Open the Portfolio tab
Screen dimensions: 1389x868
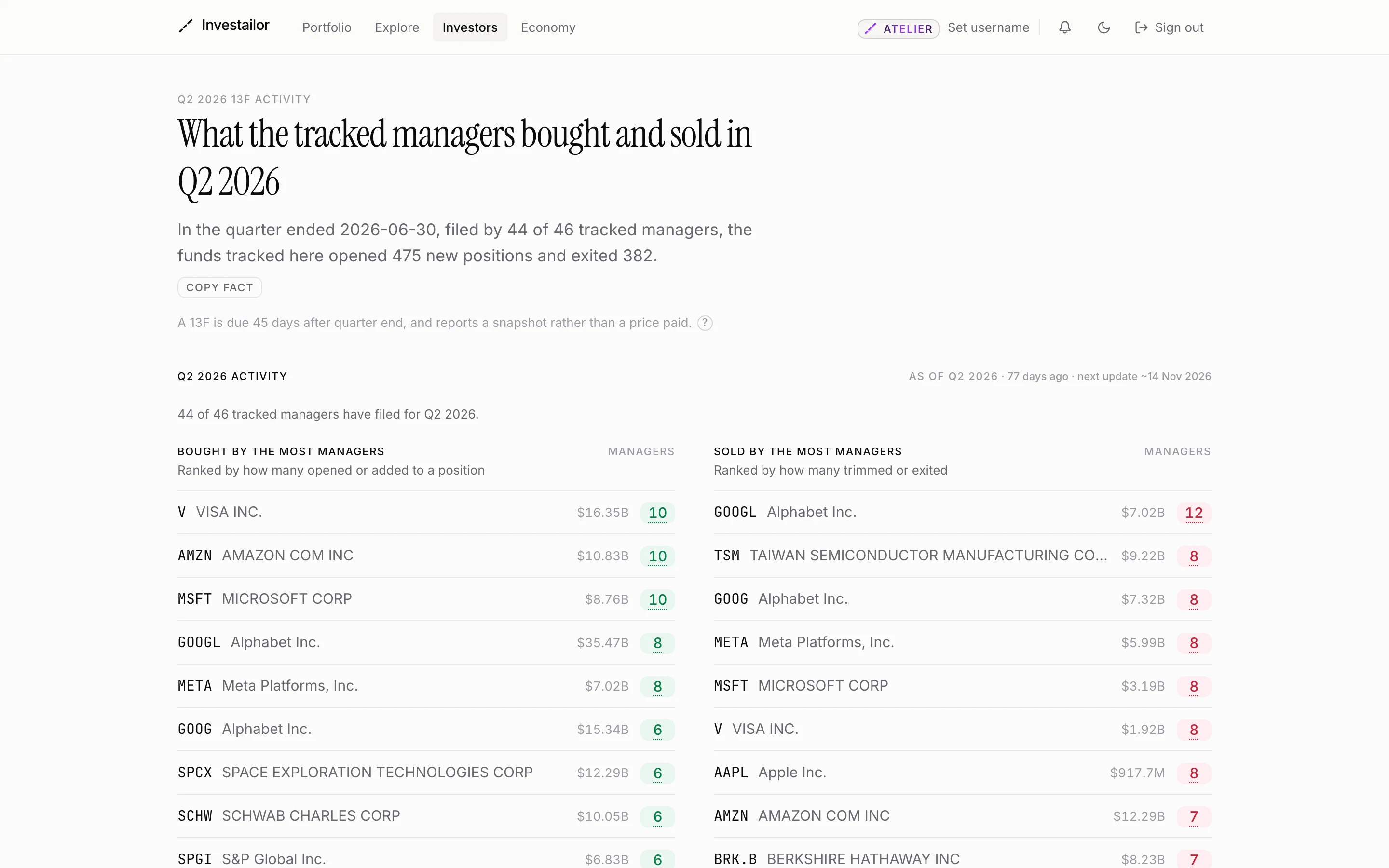click(327, 27)
